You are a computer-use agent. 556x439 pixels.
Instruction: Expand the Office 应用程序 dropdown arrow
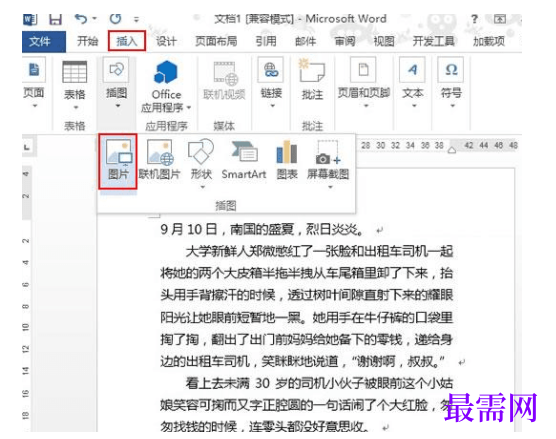tap(189, 107)
